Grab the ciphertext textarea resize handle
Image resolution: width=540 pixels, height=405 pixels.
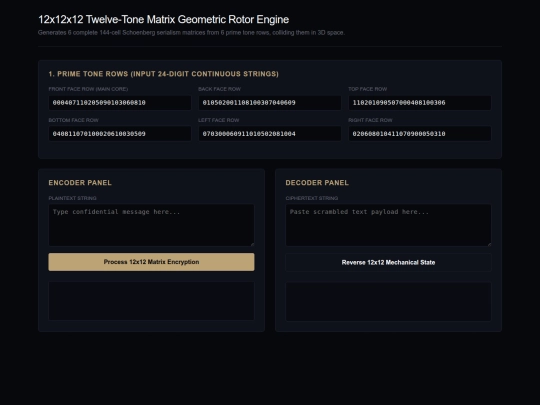489,244
